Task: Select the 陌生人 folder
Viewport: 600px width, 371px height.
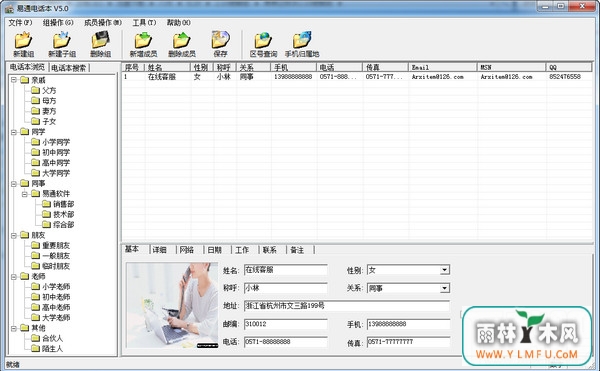Action: coord(47,348)
